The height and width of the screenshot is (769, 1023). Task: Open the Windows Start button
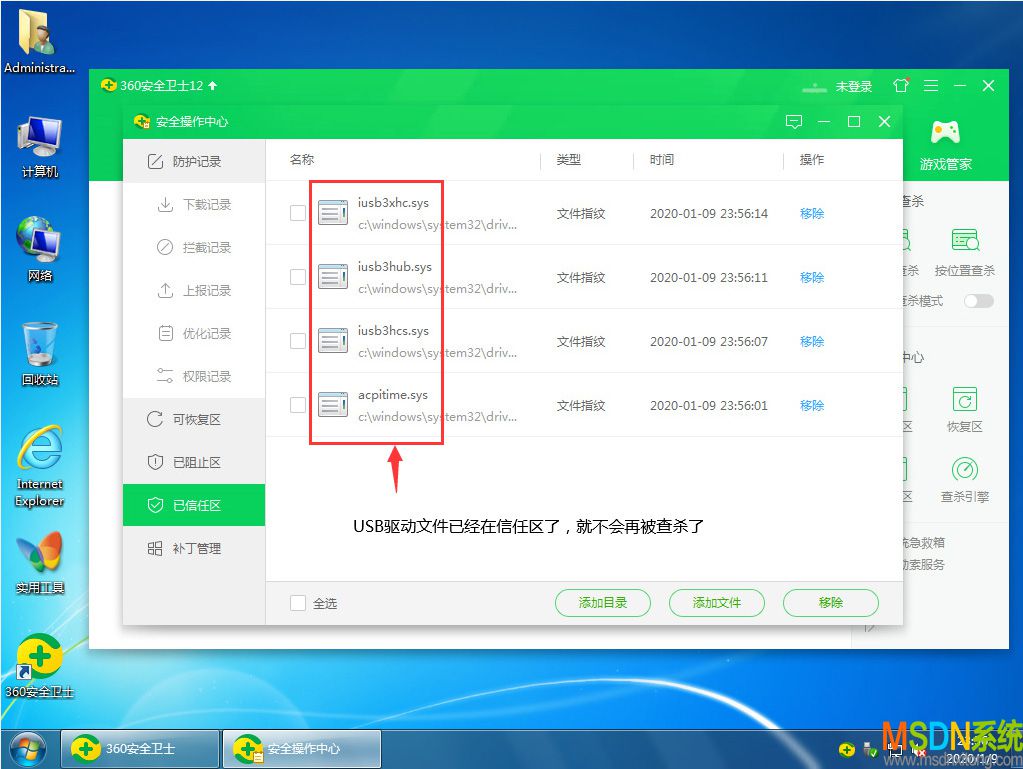[26, 749]
